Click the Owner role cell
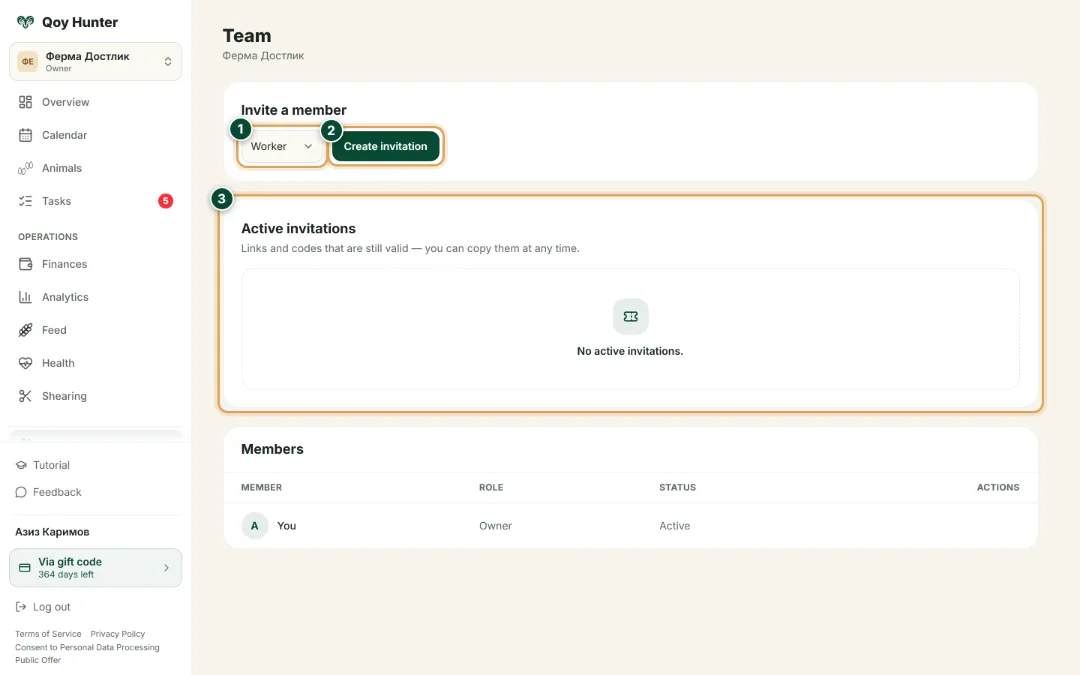 tap(495, 526)
